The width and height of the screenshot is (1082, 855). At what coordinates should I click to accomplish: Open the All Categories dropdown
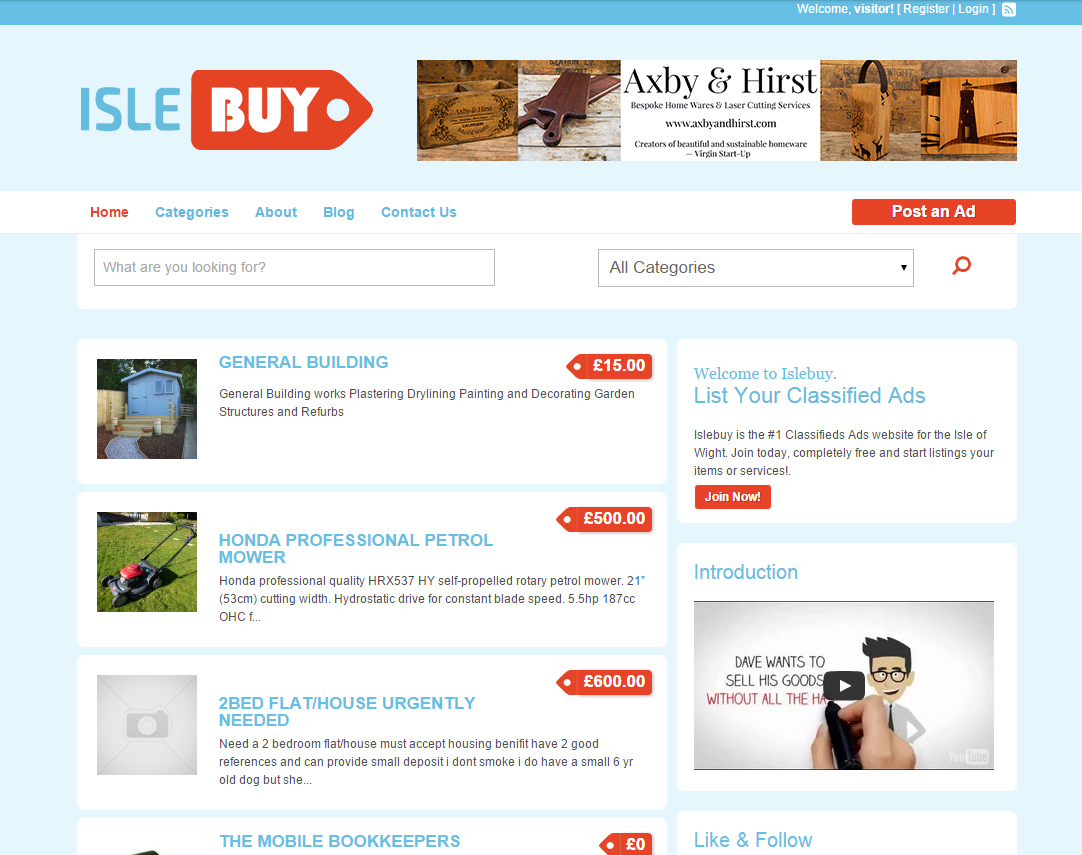tap(756, 268)
